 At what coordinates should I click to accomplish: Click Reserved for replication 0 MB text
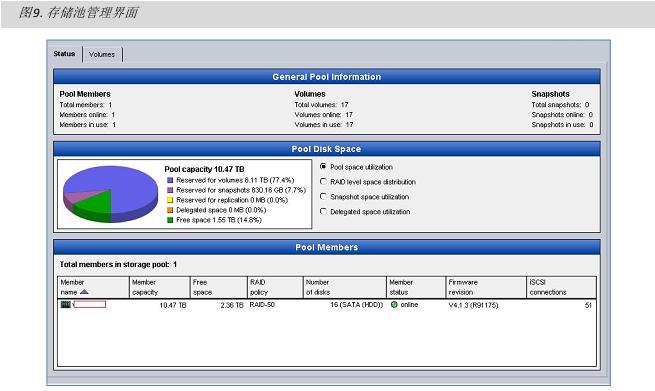tap(232, 200)
